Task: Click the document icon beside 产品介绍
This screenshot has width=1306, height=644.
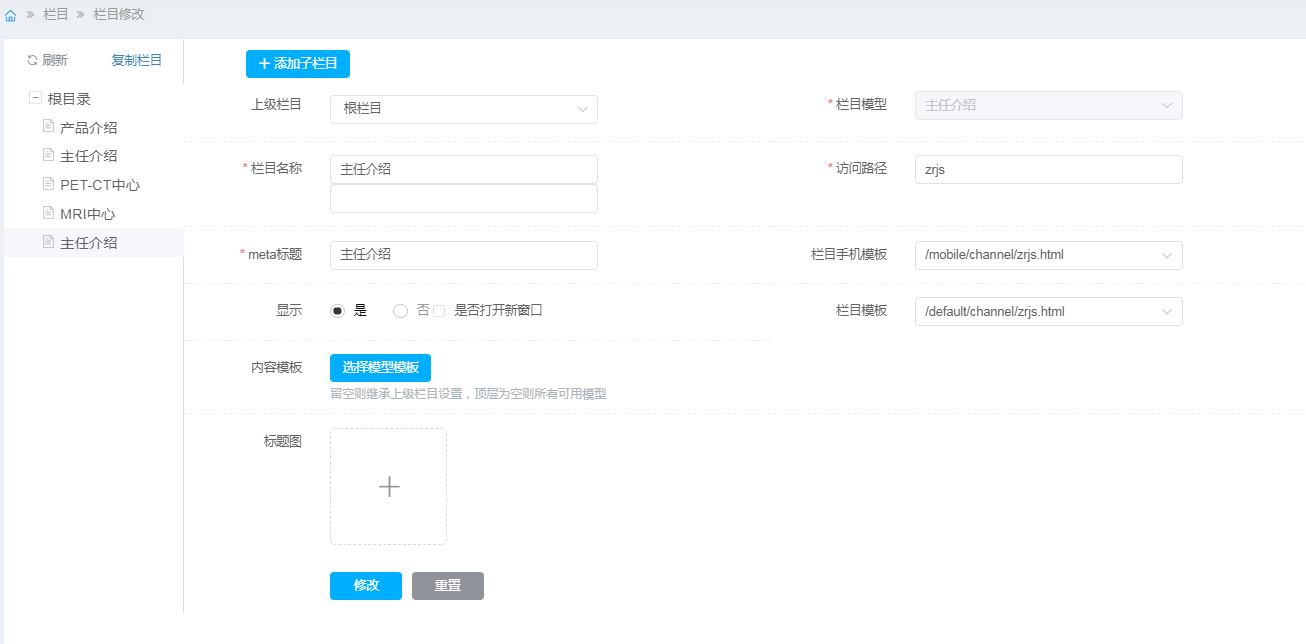Action: click(x=48, y=126)
